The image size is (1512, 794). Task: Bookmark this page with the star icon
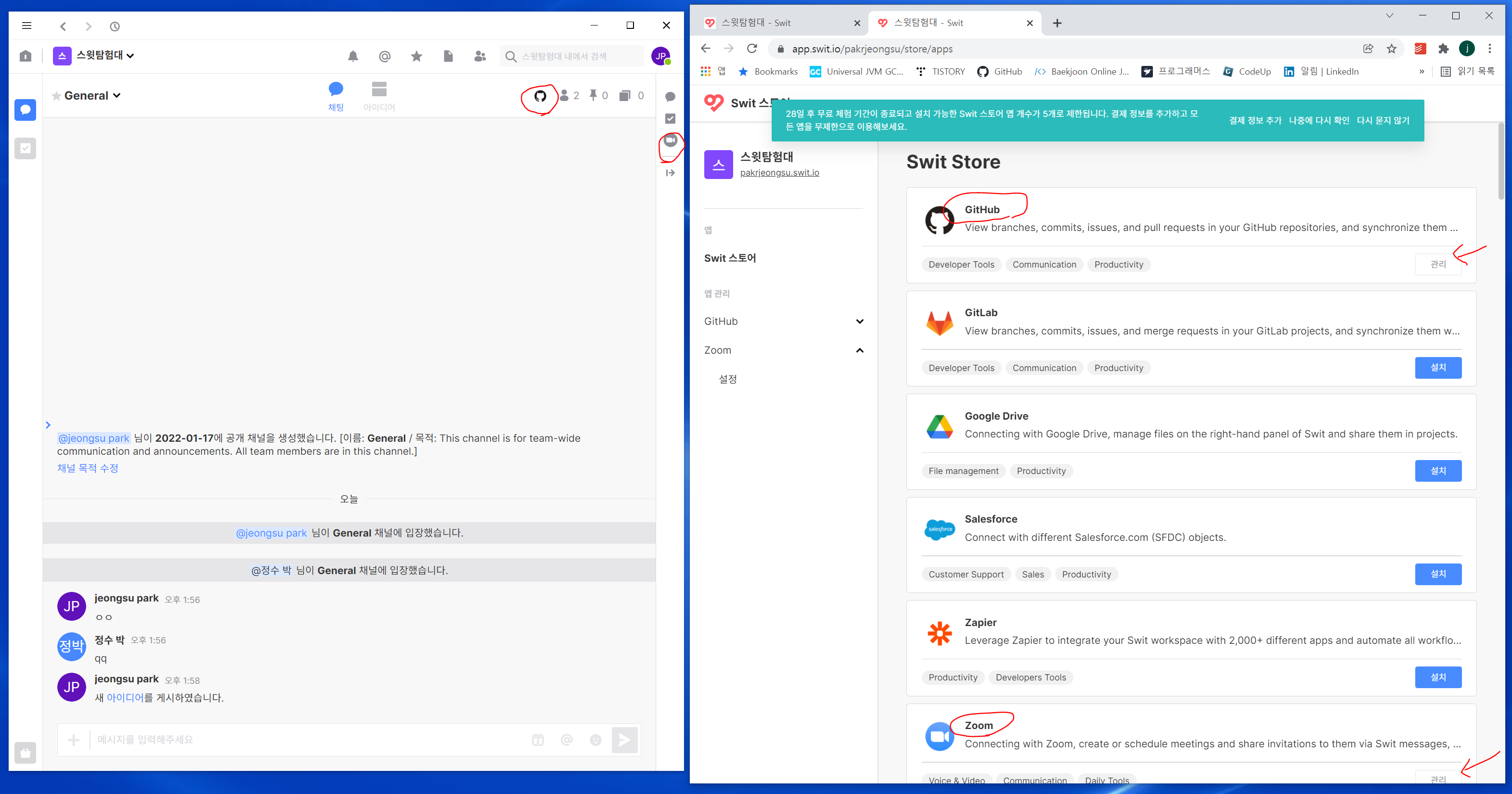coord(1391,49)
